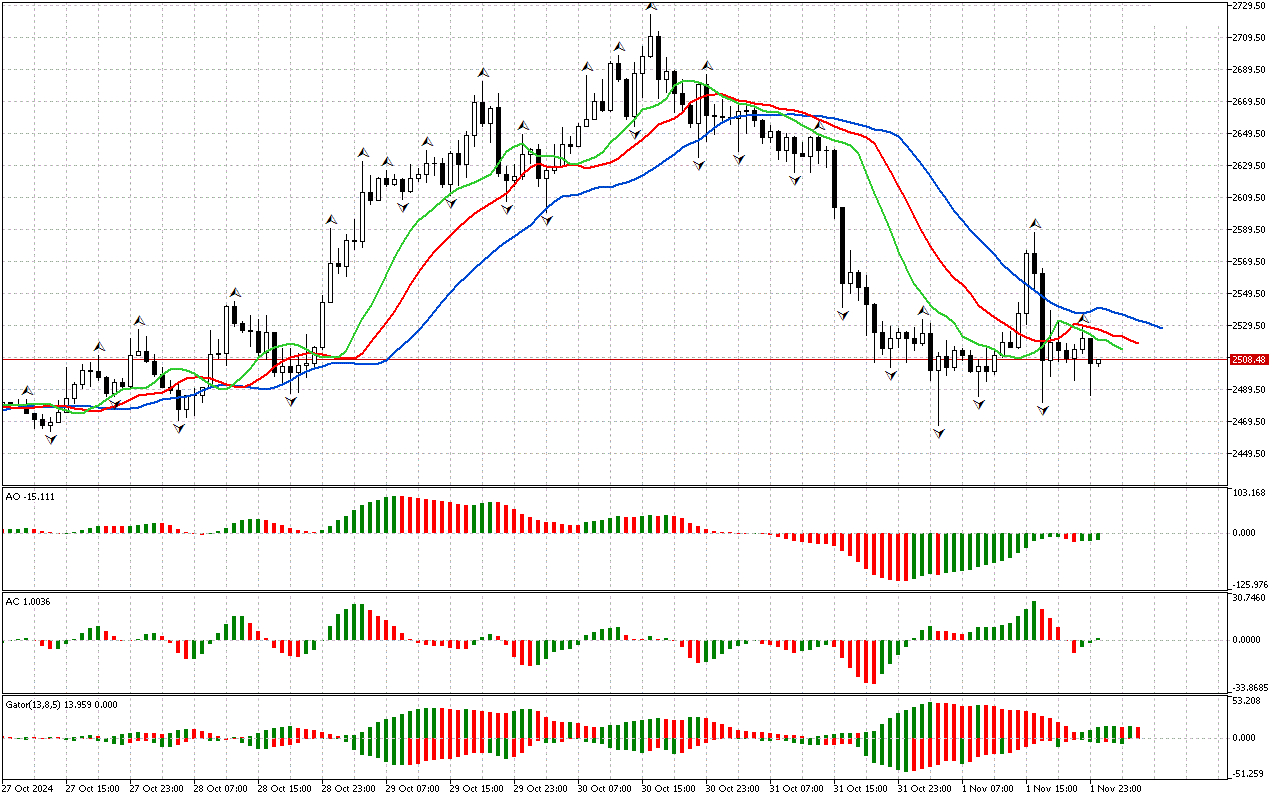Click the 27 Oct 23:00 time label
This screenshot has width=1280, height=800.
pos(157,788)
